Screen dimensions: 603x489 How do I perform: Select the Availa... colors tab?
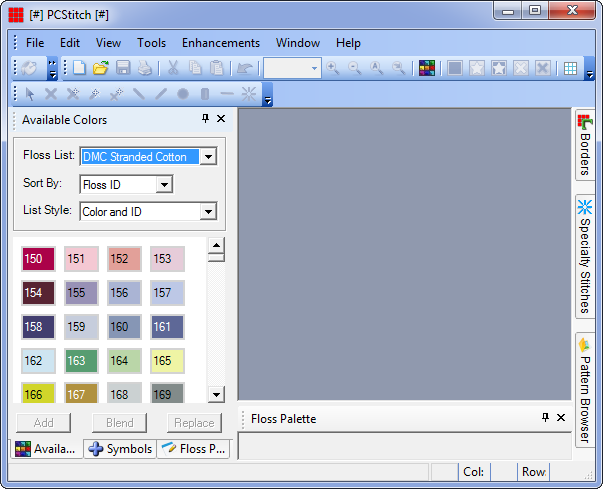[x=46, y=449]
